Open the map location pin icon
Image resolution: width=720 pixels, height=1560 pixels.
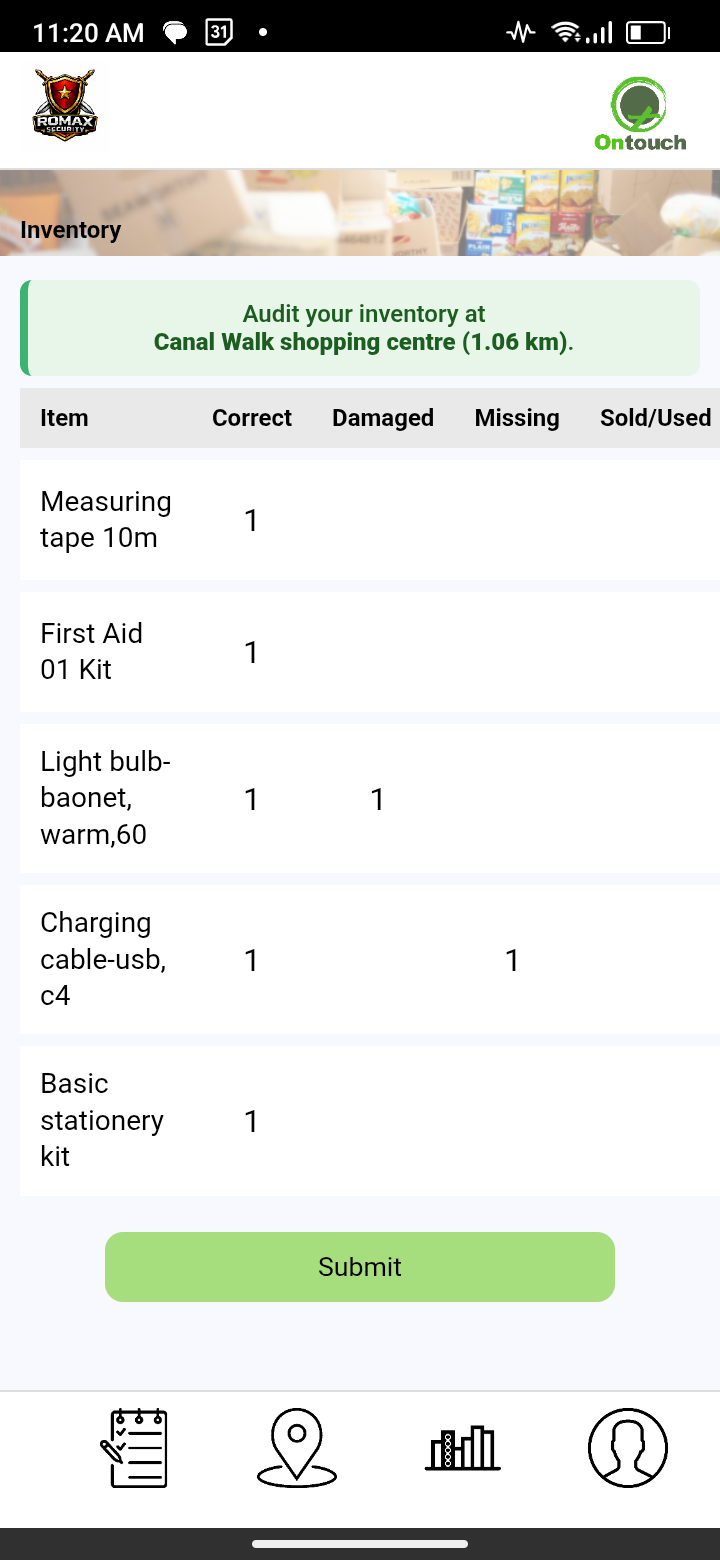(x=296, y=1447)
